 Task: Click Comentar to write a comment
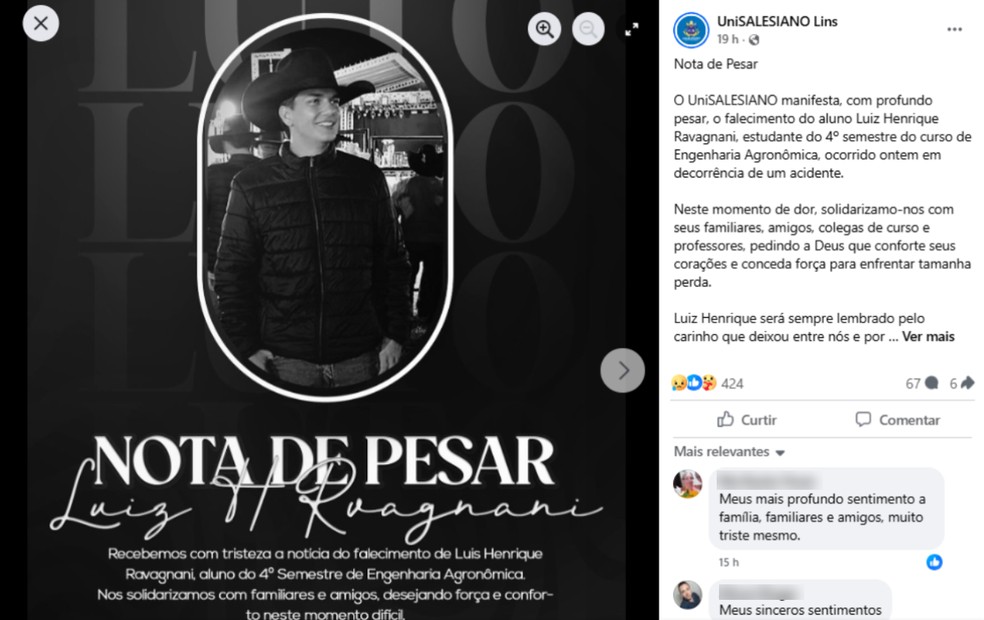[x=897, y=420]
